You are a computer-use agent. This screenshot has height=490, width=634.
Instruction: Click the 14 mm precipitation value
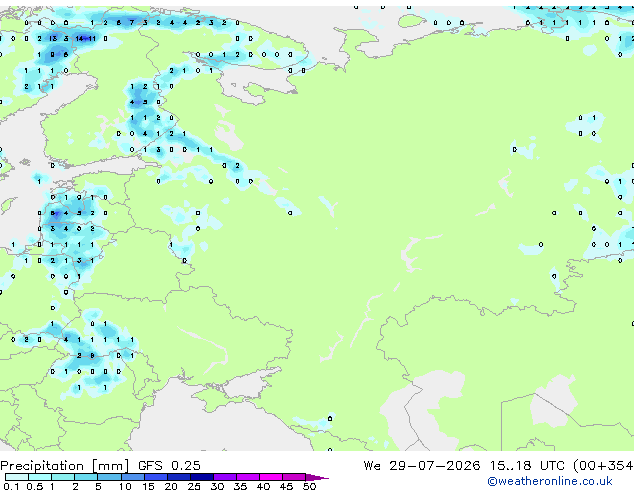coord(79,38)
